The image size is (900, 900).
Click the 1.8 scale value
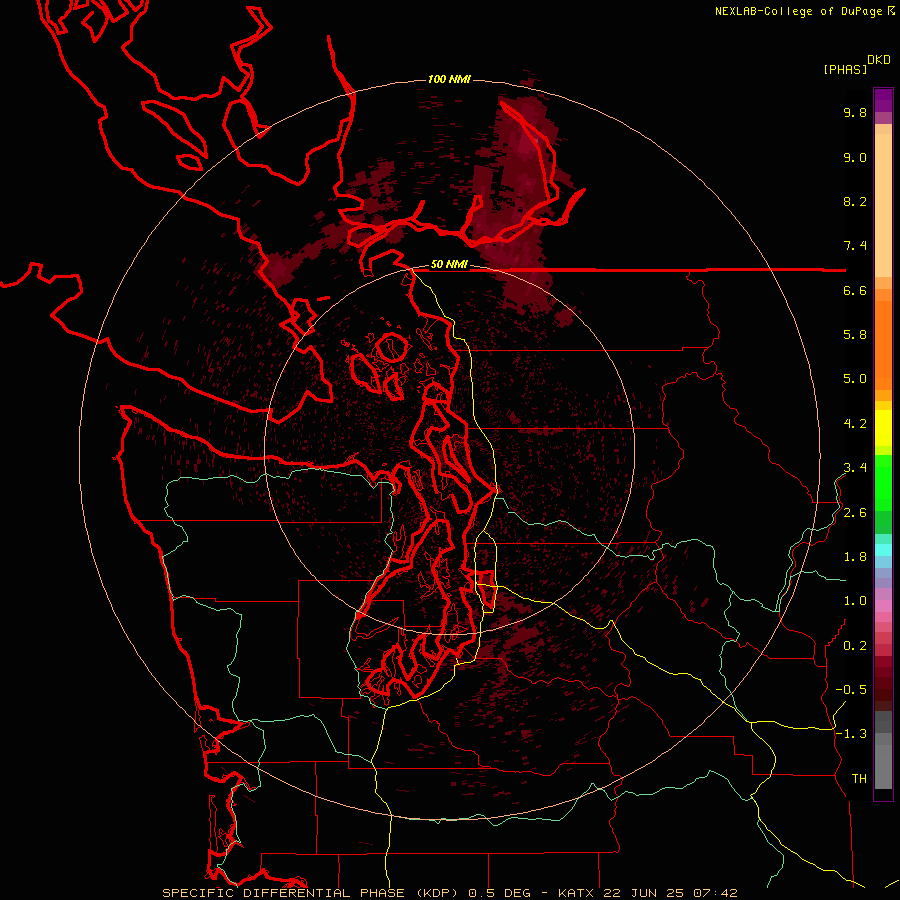[x=855, y=557]
